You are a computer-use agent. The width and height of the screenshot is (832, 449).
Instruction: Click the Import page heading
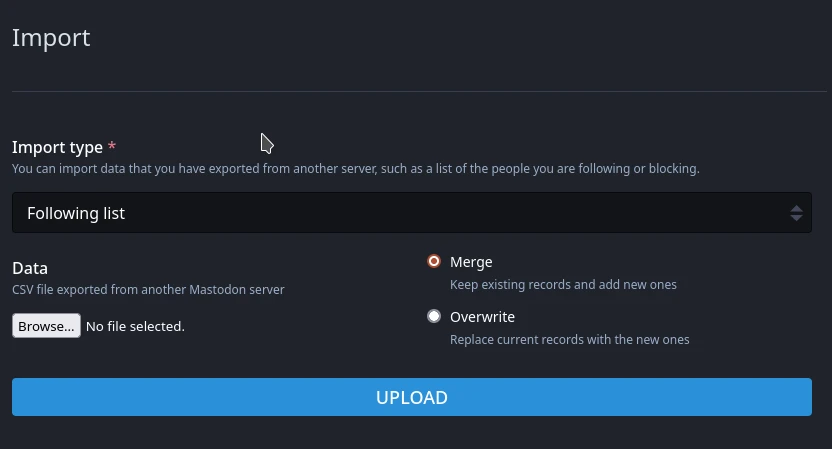click(51, 38)
